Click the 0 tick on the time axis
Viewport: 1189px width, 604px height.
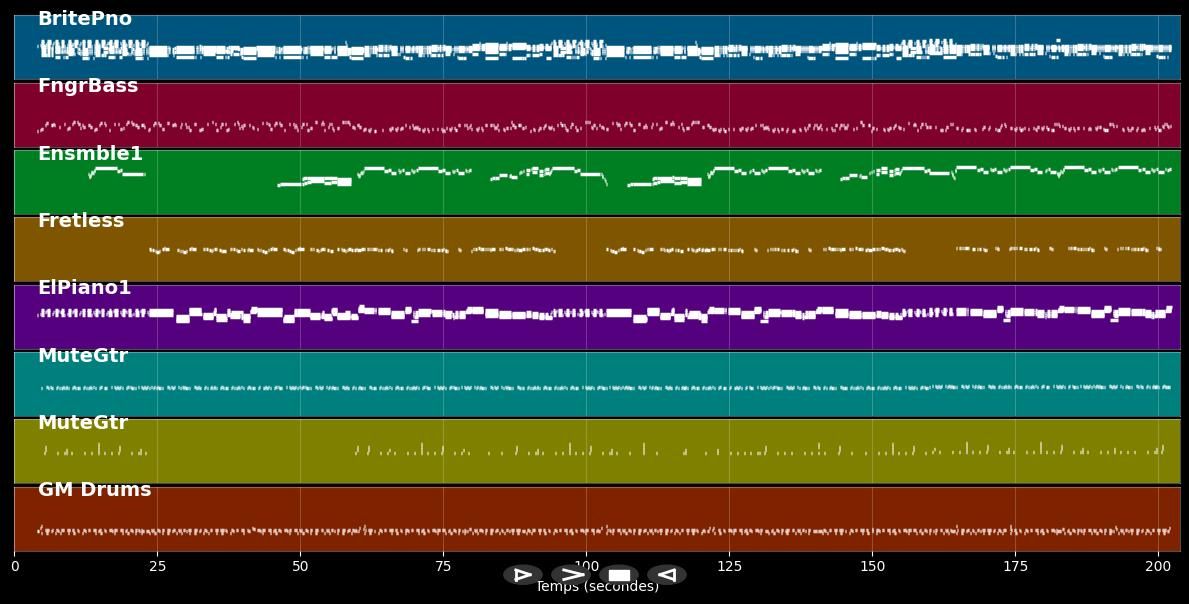pyautogui.click(x=14, y=566)
